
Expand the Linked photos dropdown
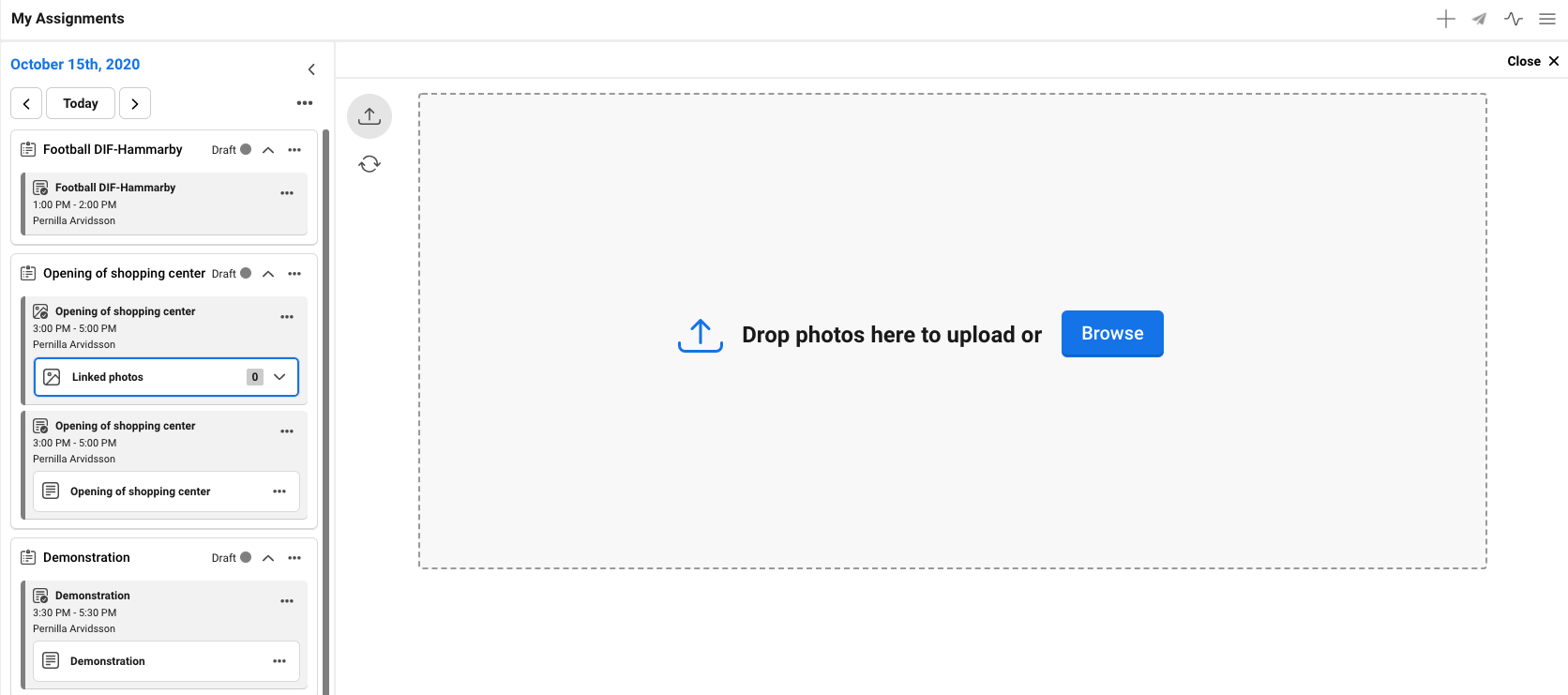pyautogui.click(x=279, y=377)
